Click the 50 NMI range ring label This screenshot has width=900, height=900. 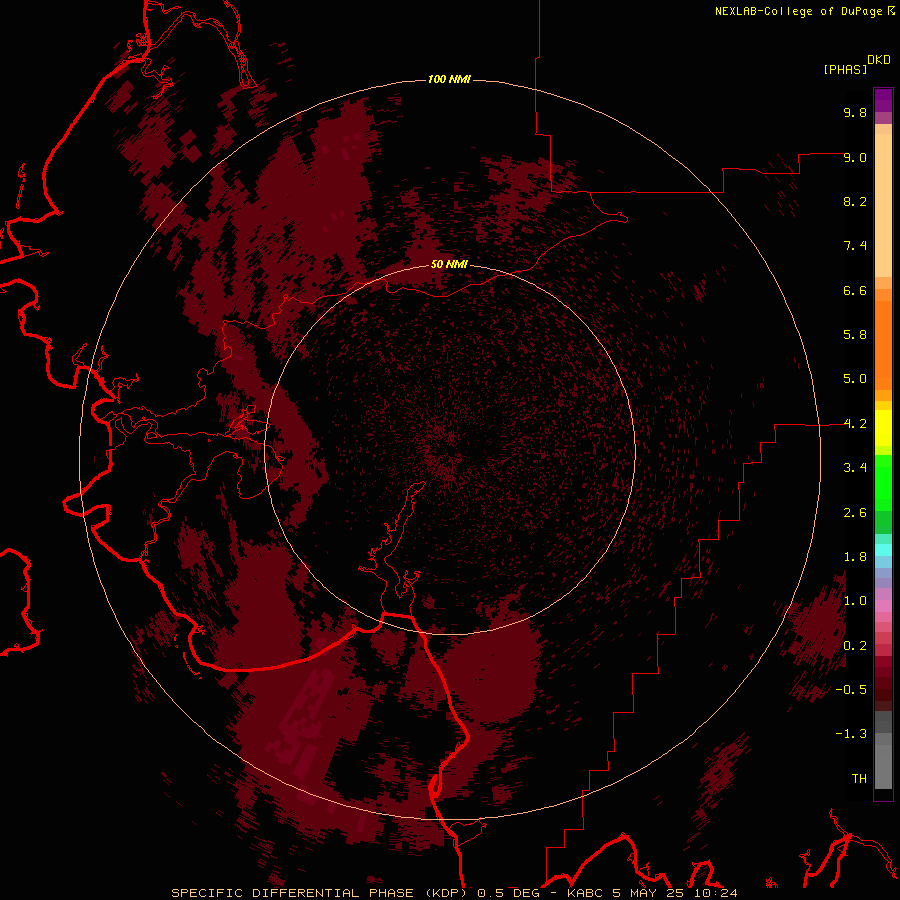point(449,264)
